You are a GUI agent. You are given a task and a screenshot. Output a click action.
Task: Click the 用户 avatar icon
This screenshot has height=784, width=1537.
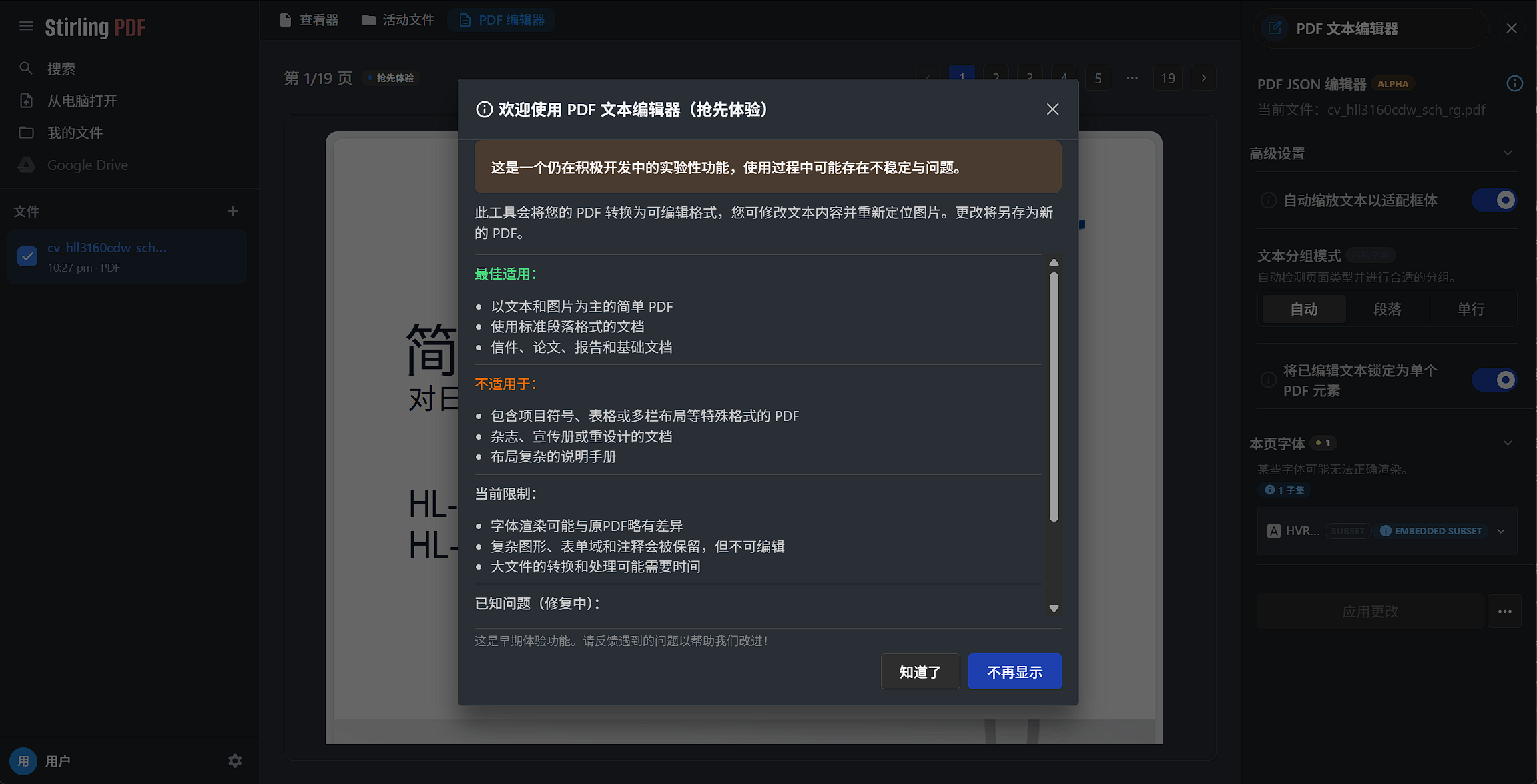(x=23, y=761)
